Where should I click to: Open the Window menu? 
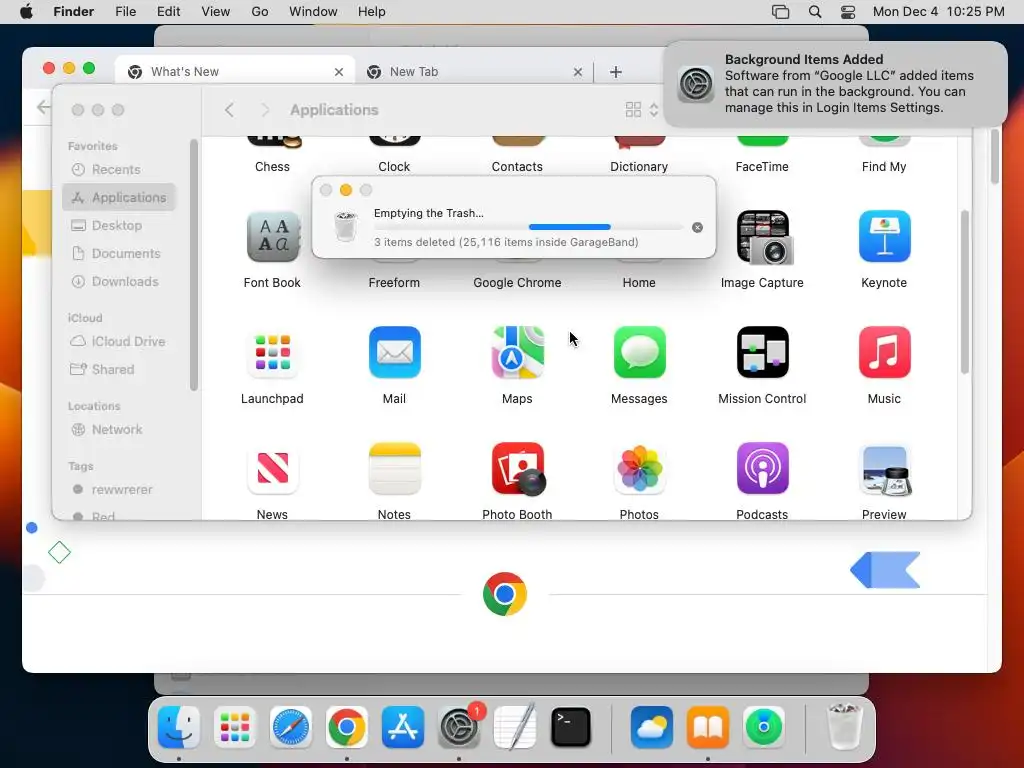tap(313, 12)
